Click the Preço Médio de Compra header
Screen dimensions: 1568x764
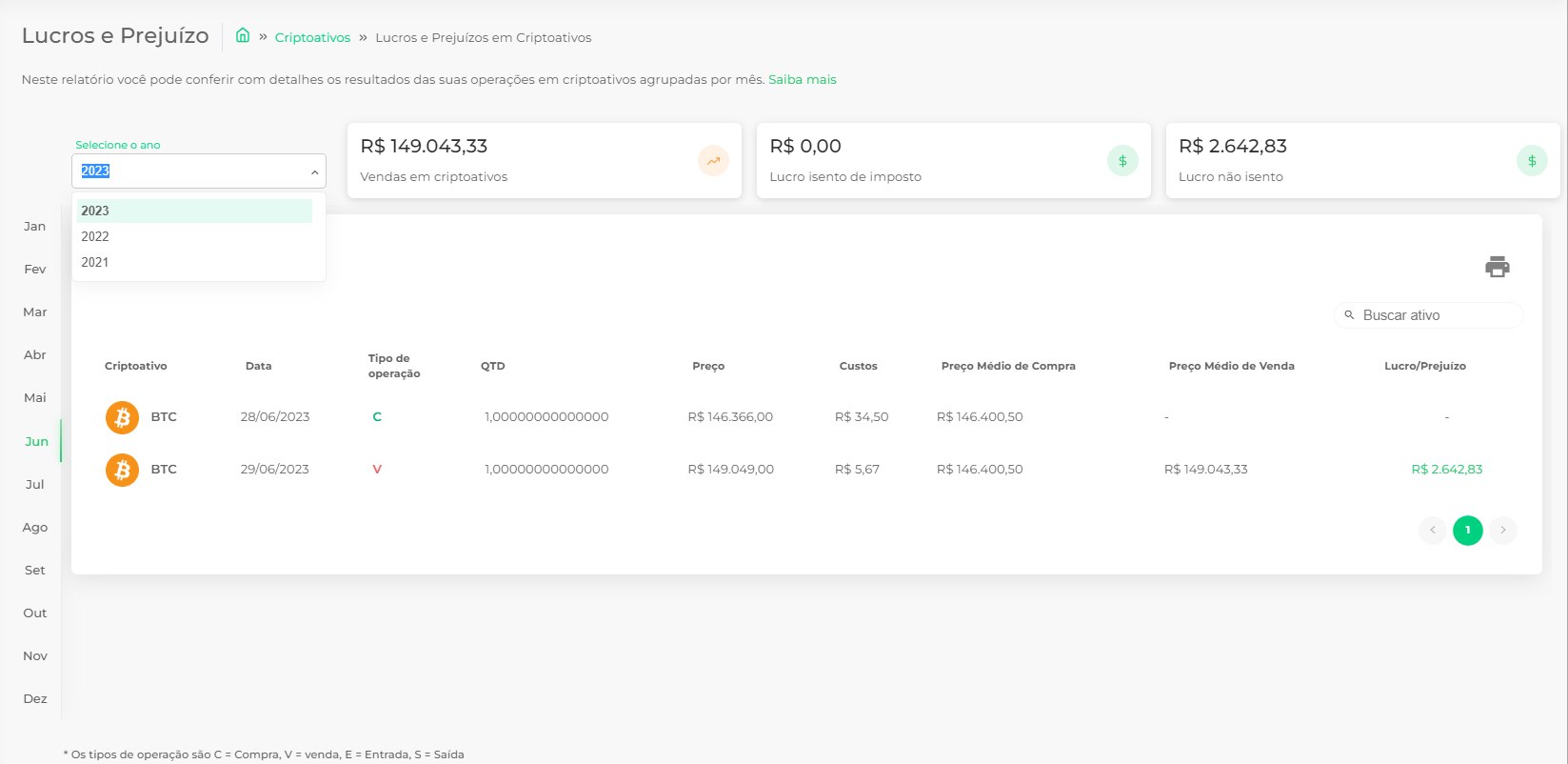(x=1008, y=366)
